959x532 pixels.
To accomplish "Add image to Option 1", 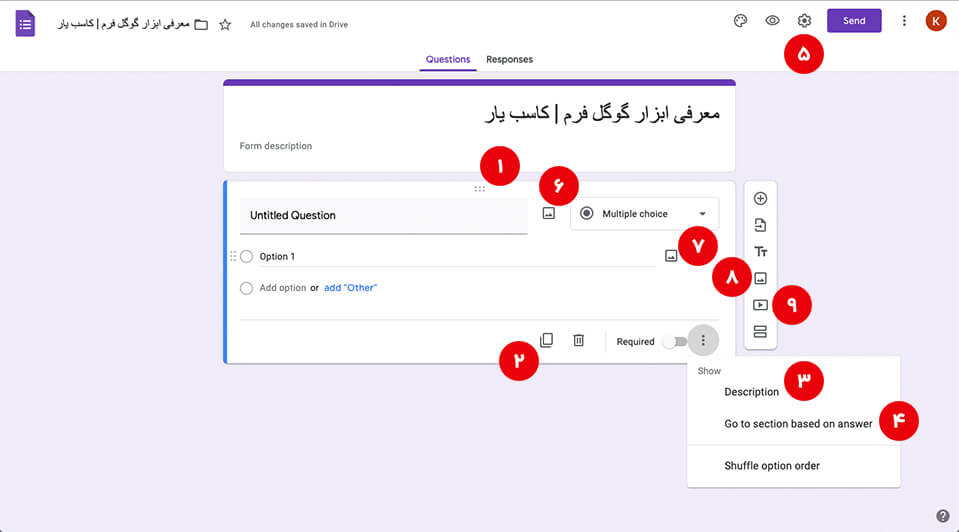I will click(671, 256).
